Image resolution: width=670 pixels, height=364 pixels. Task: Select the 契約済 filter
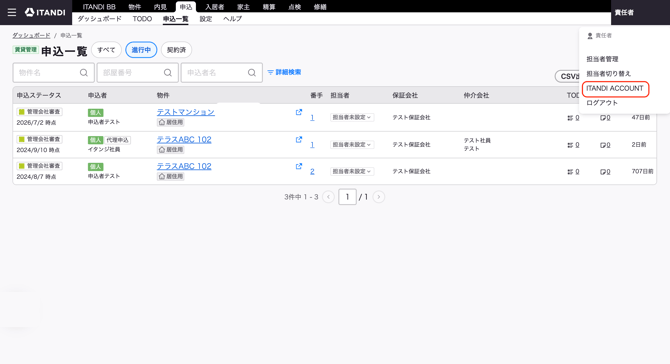tap(176, 50)
